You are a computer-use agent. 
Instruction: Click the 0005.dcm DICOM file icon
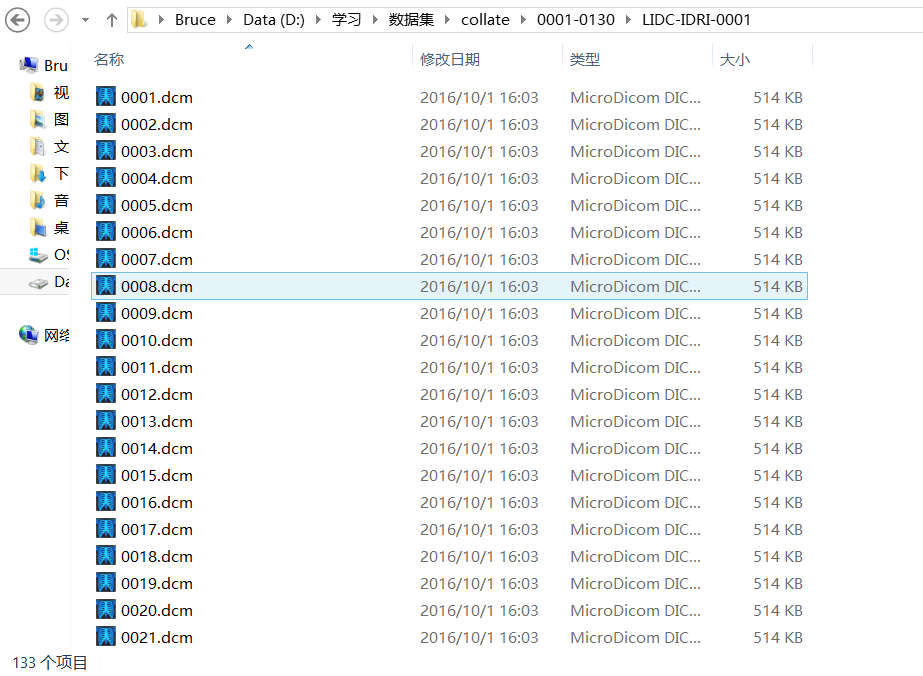[x=106, y=205]
